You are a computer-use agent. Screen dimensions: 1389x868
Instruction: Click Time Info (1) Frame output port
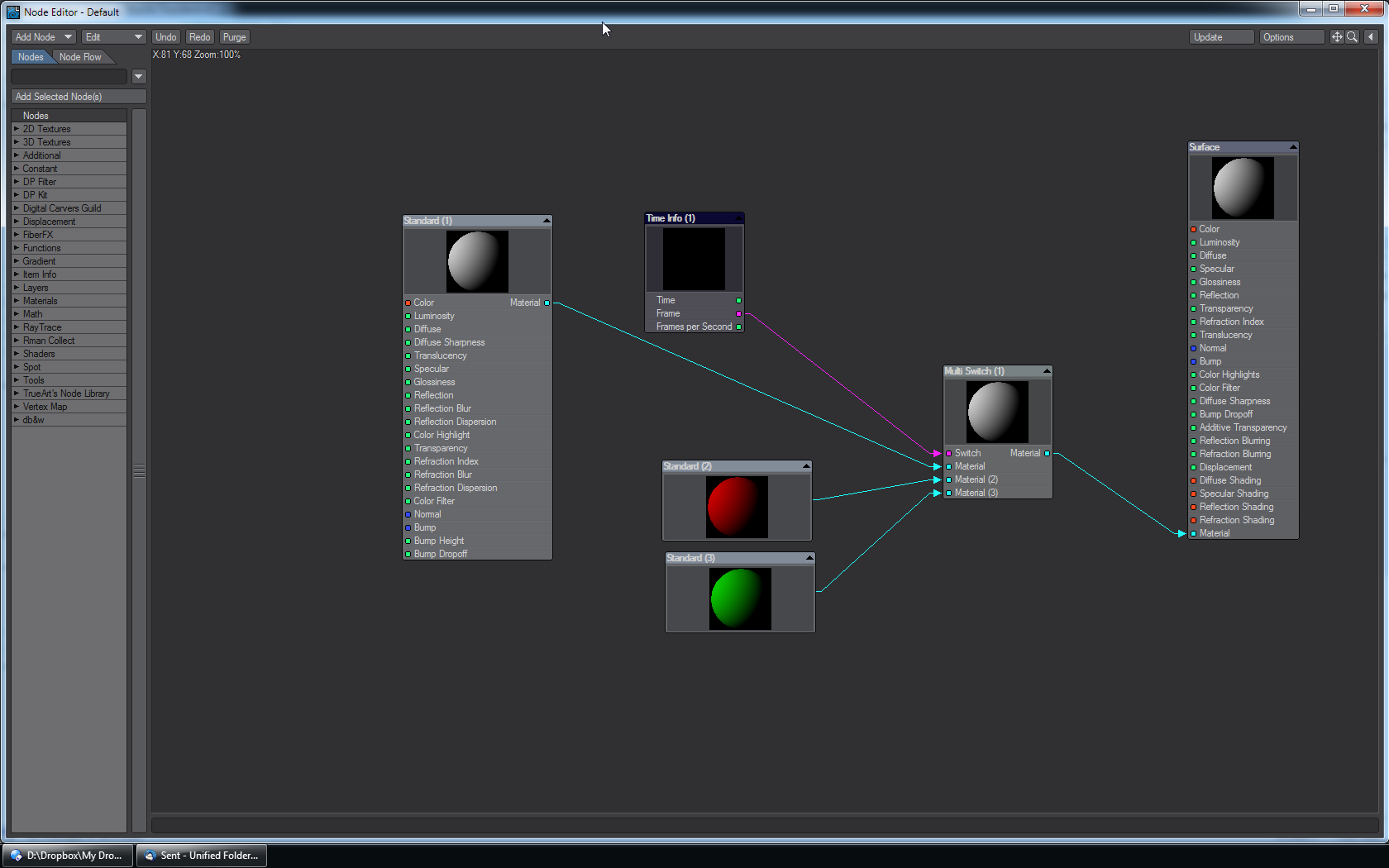pyautogui.click(x=738, y=314)
